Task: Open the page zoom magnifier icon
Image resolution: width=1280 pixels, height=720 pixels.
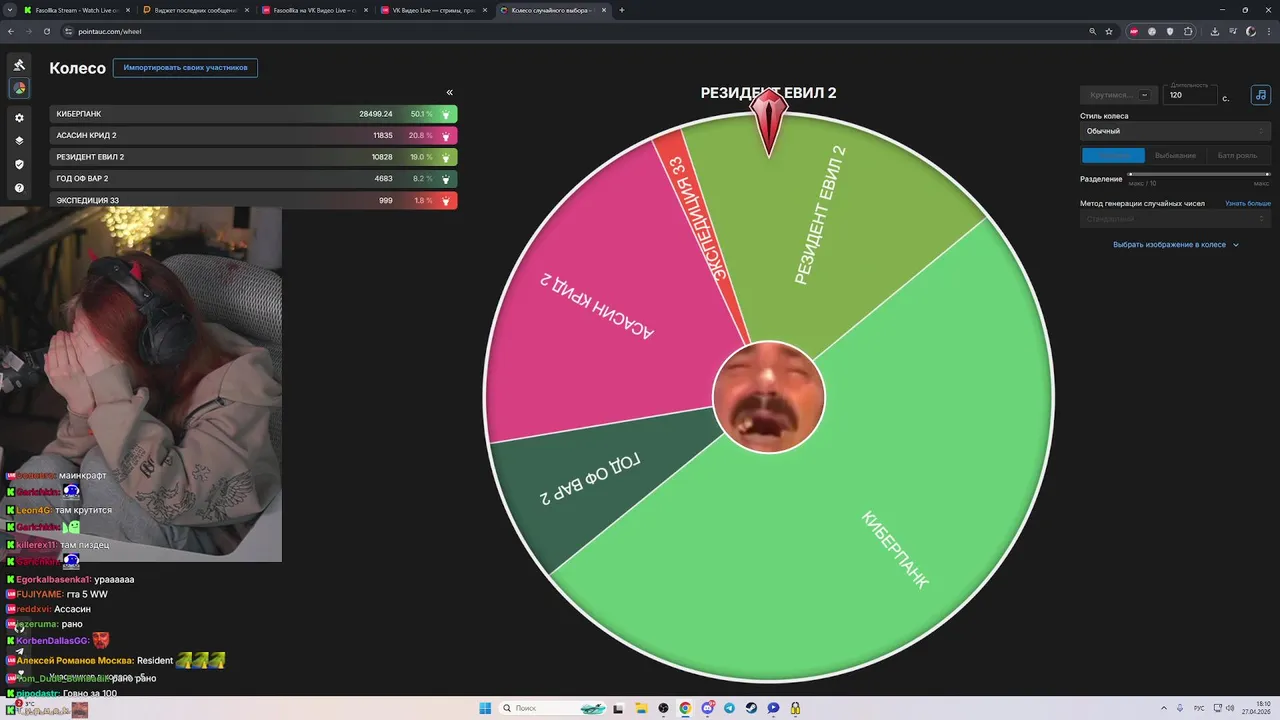Action: click(1093, 31)
